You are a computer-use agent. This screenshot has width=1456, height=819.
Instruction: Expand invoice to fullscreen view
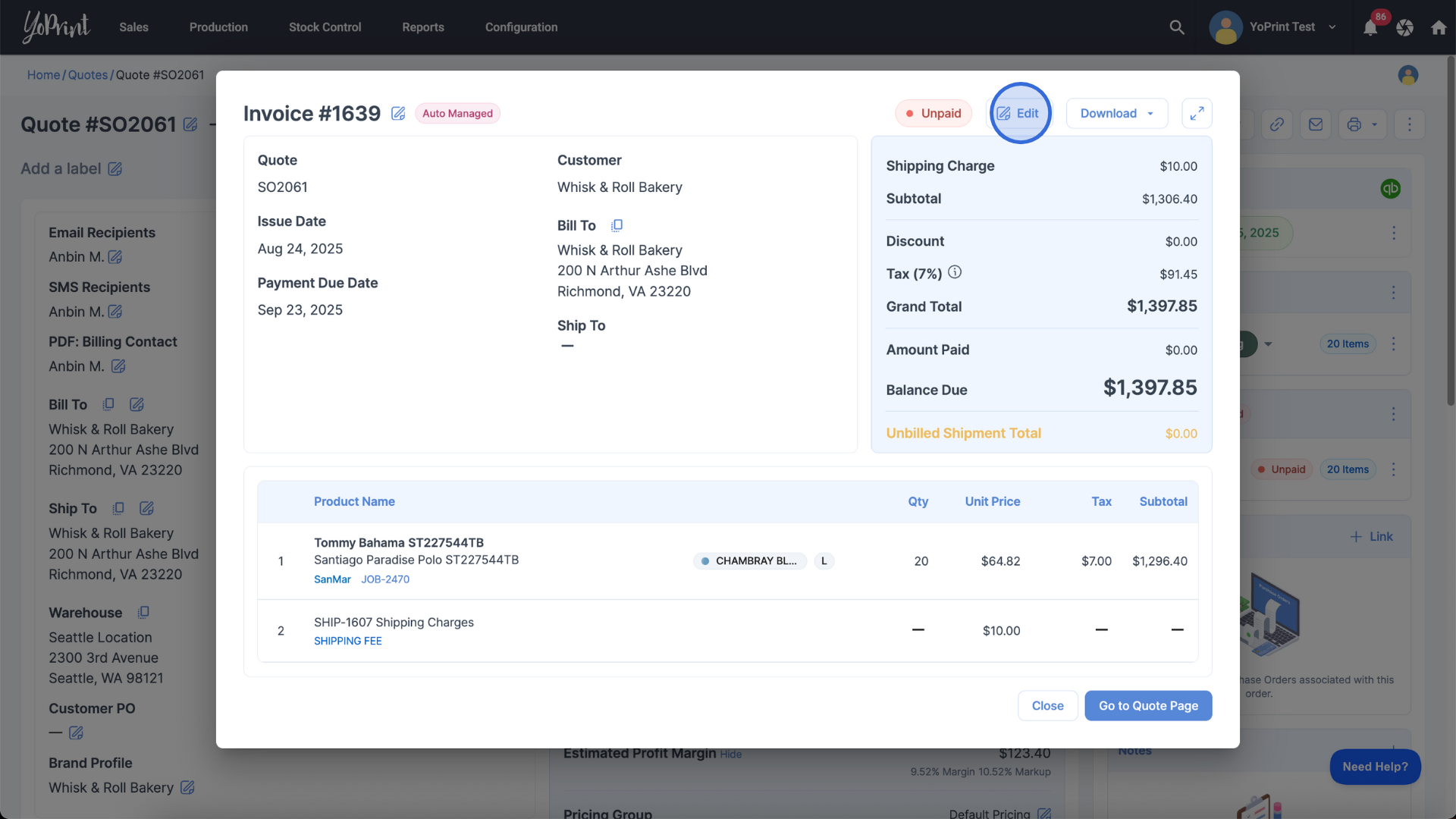coord(1197,114)
